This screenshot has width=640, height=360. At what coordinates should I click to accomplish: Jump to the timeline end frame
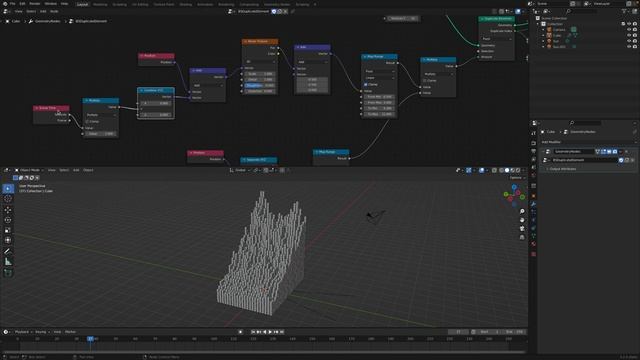coord(282,332)
